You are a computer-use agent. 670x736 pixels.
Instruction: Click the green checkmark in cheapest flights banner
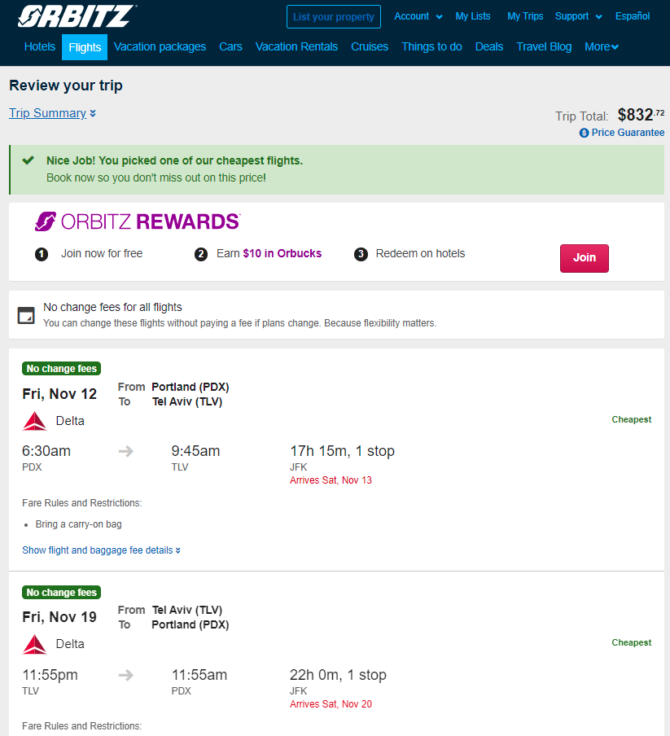point(28,161)
